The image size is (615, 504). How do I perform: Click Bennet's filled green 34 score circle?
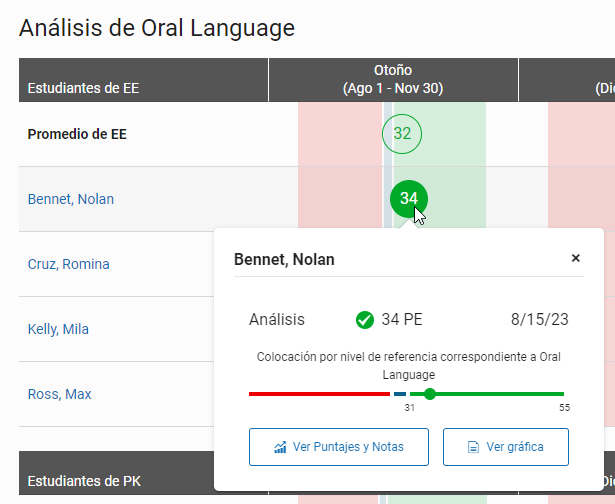coord(408,198)
